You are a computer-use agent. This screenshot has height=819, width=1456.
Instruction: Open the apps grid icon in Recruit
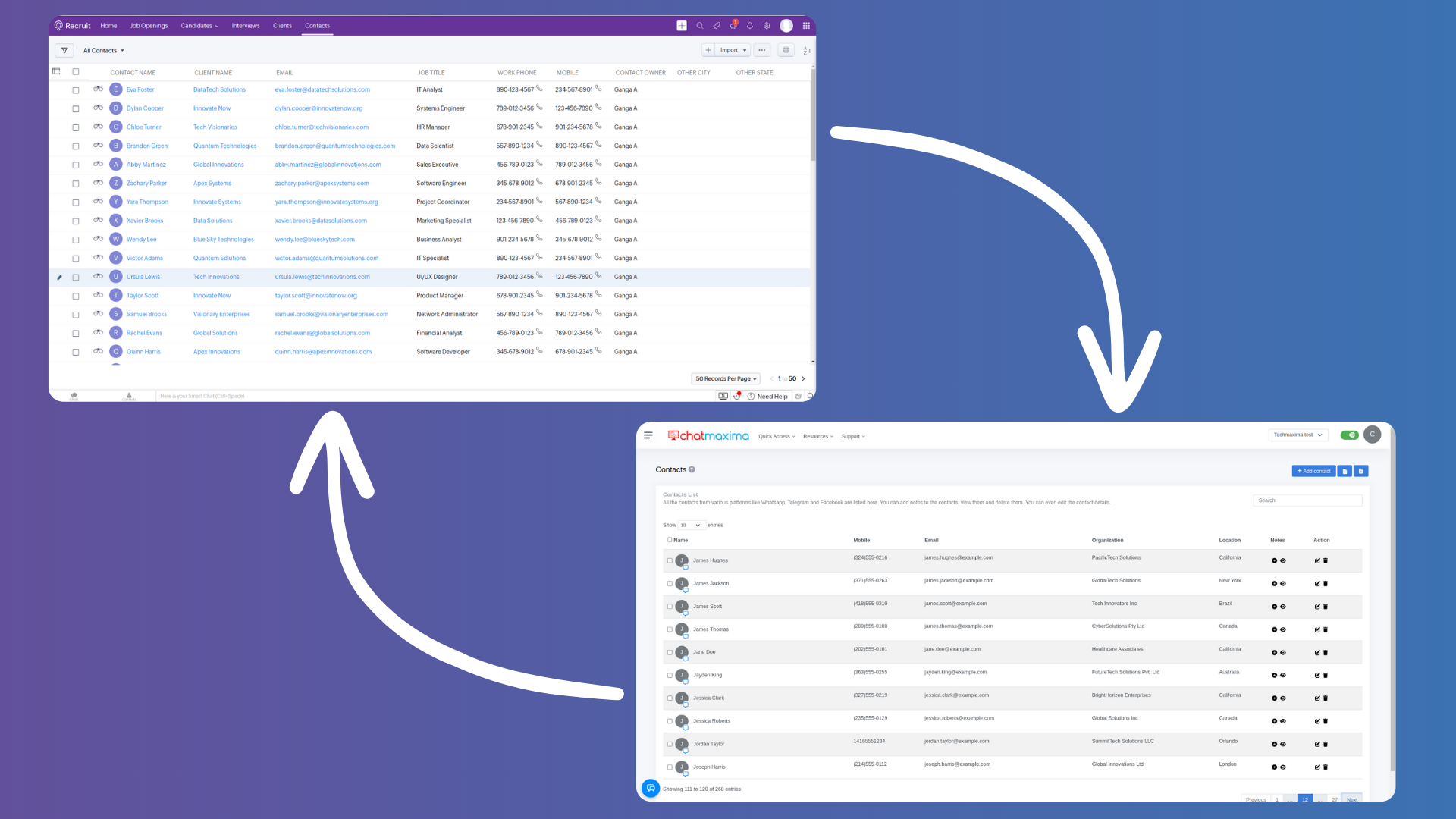tap(806, 26)
